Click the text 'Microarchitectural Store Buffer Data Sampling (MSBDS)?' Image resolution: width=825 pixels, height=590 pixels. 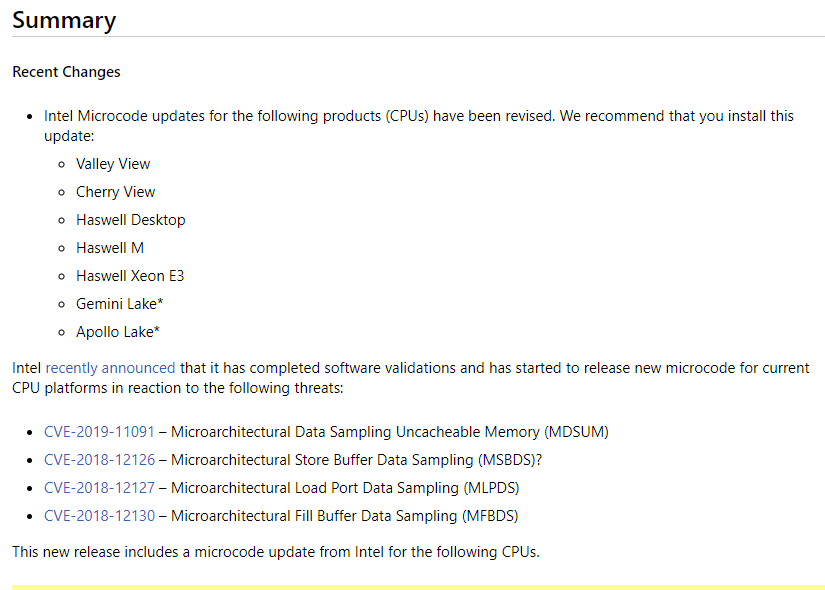(356, 460)
